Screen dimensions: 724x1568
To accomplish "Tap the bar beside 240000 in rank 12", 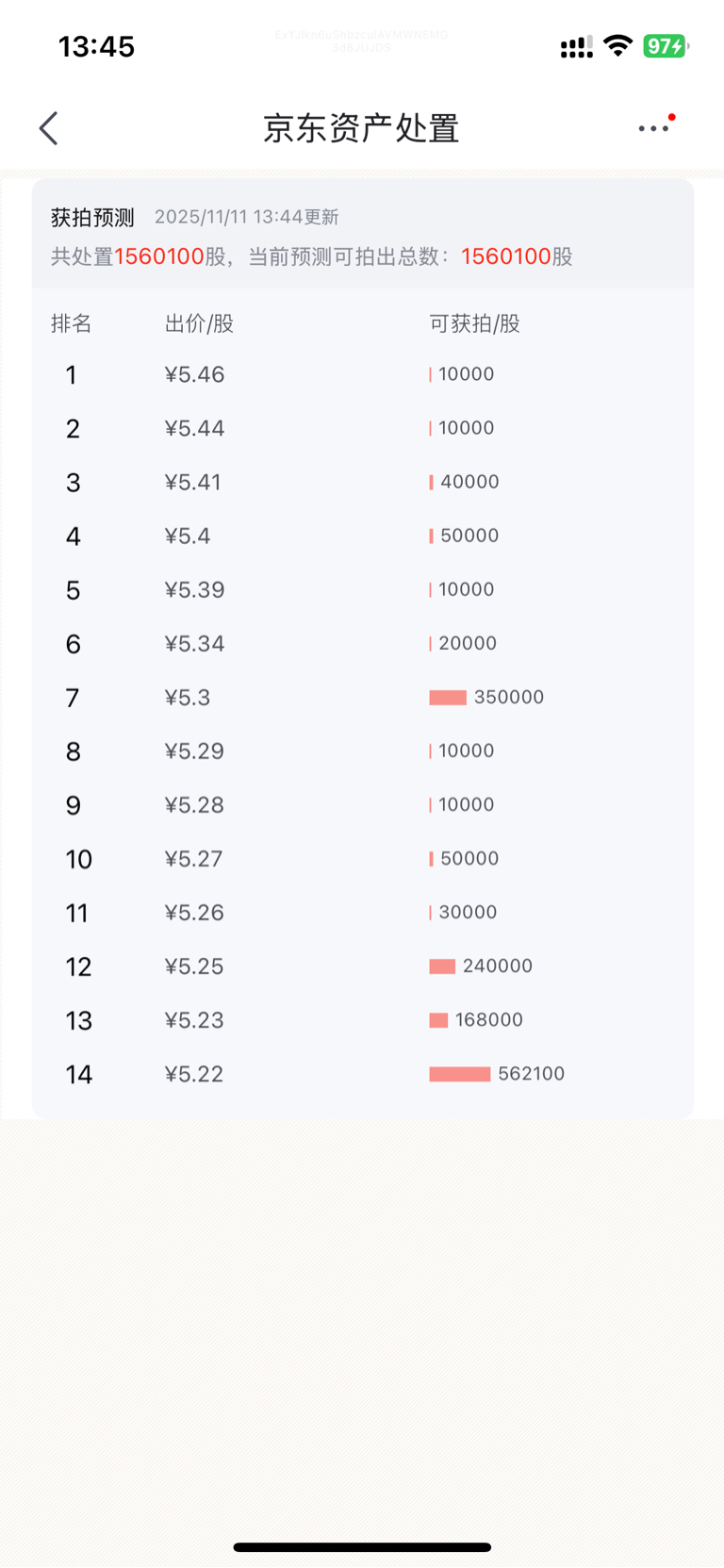I will coord(442,966).
